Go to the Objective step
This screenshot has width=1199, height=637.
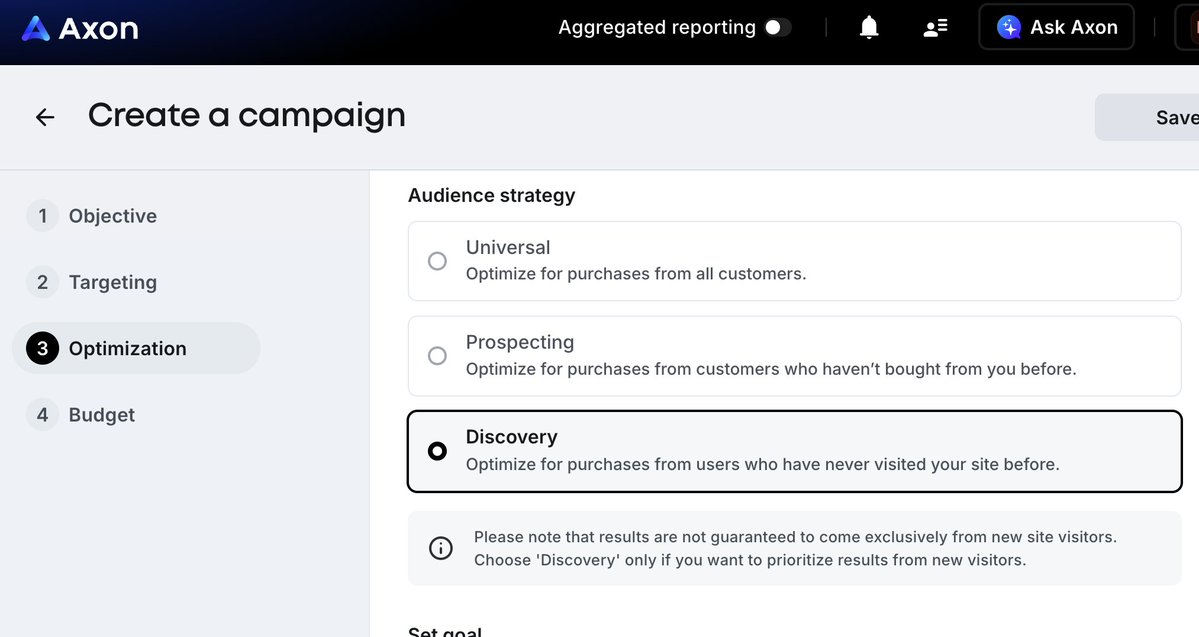coord(112,216)
